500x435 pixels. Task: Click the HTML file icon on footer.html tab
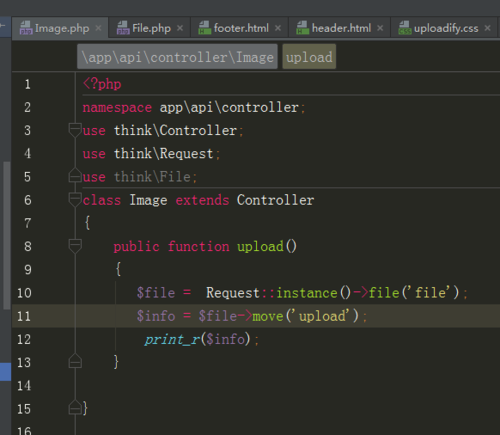(x=204, y=28)
